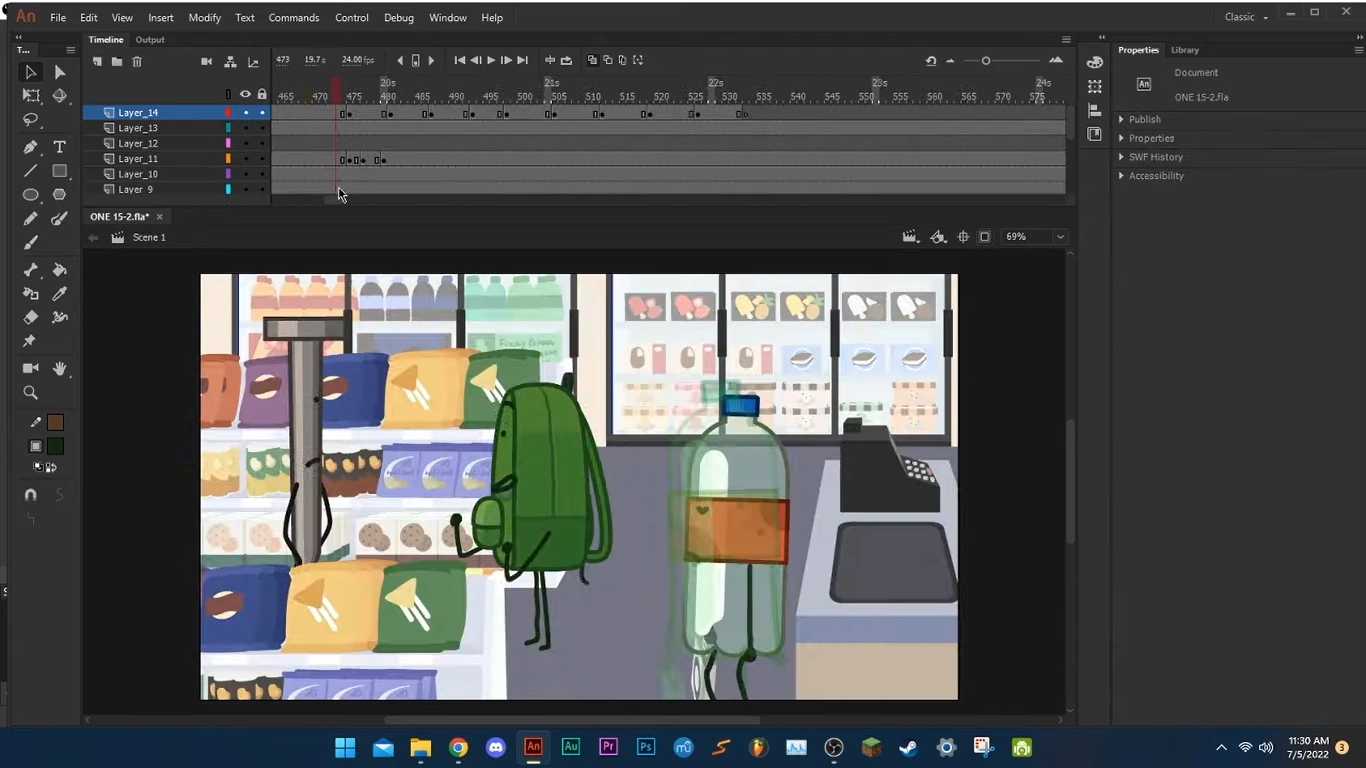Click the fill color swatch

[55, 446]
